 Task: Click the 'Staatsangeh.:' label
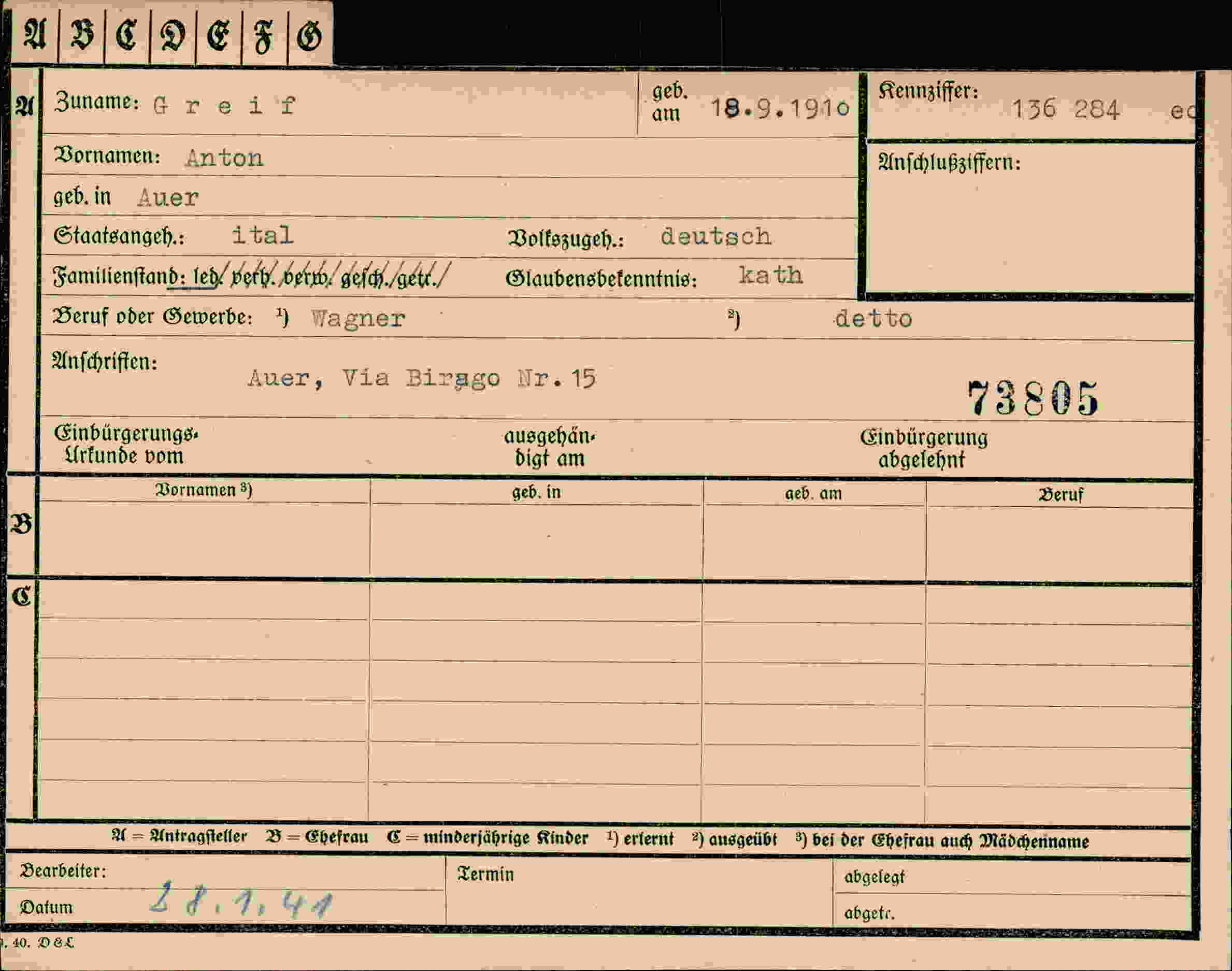click(119, 236)
